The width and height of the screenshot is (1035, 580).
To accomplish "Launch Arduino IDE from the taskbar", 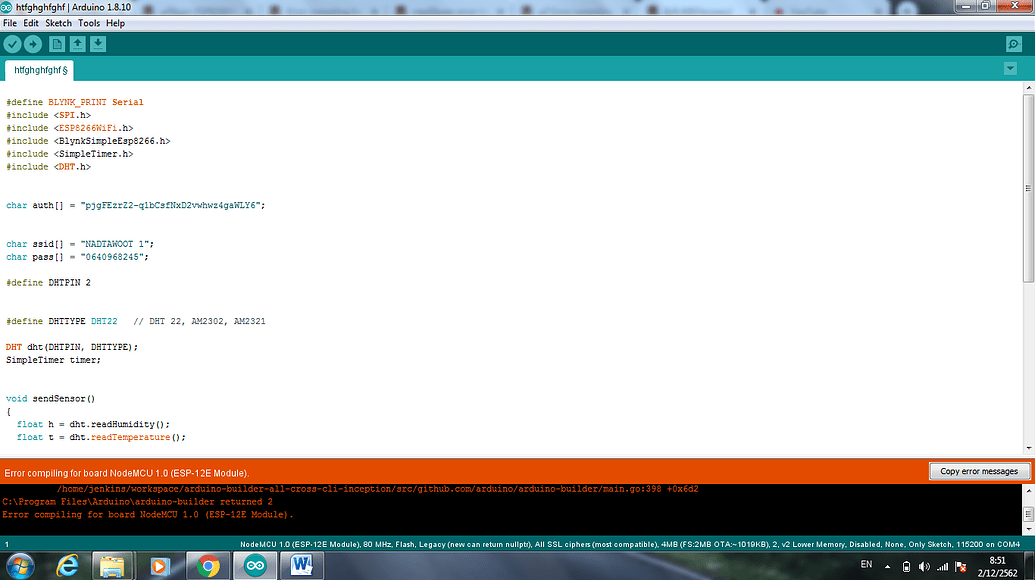I will [x=255, y=565].
